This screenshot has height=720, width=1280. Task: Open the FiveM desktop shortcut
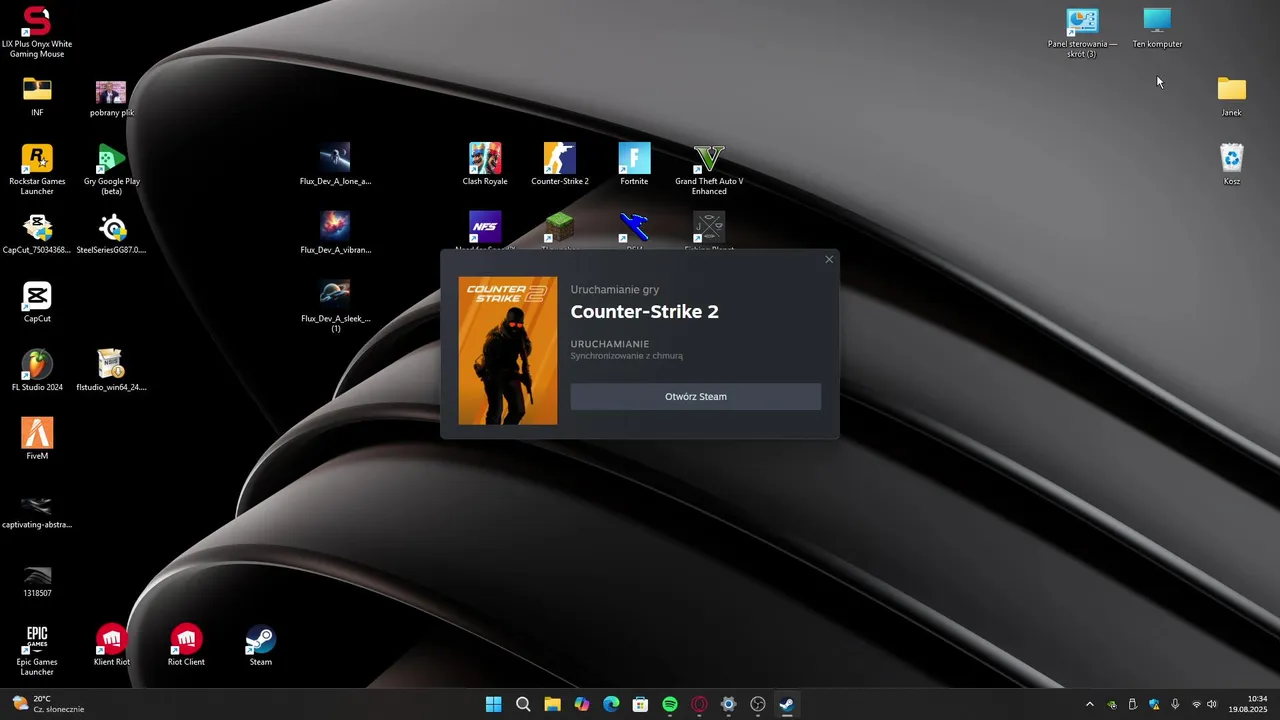click(37, 438)
